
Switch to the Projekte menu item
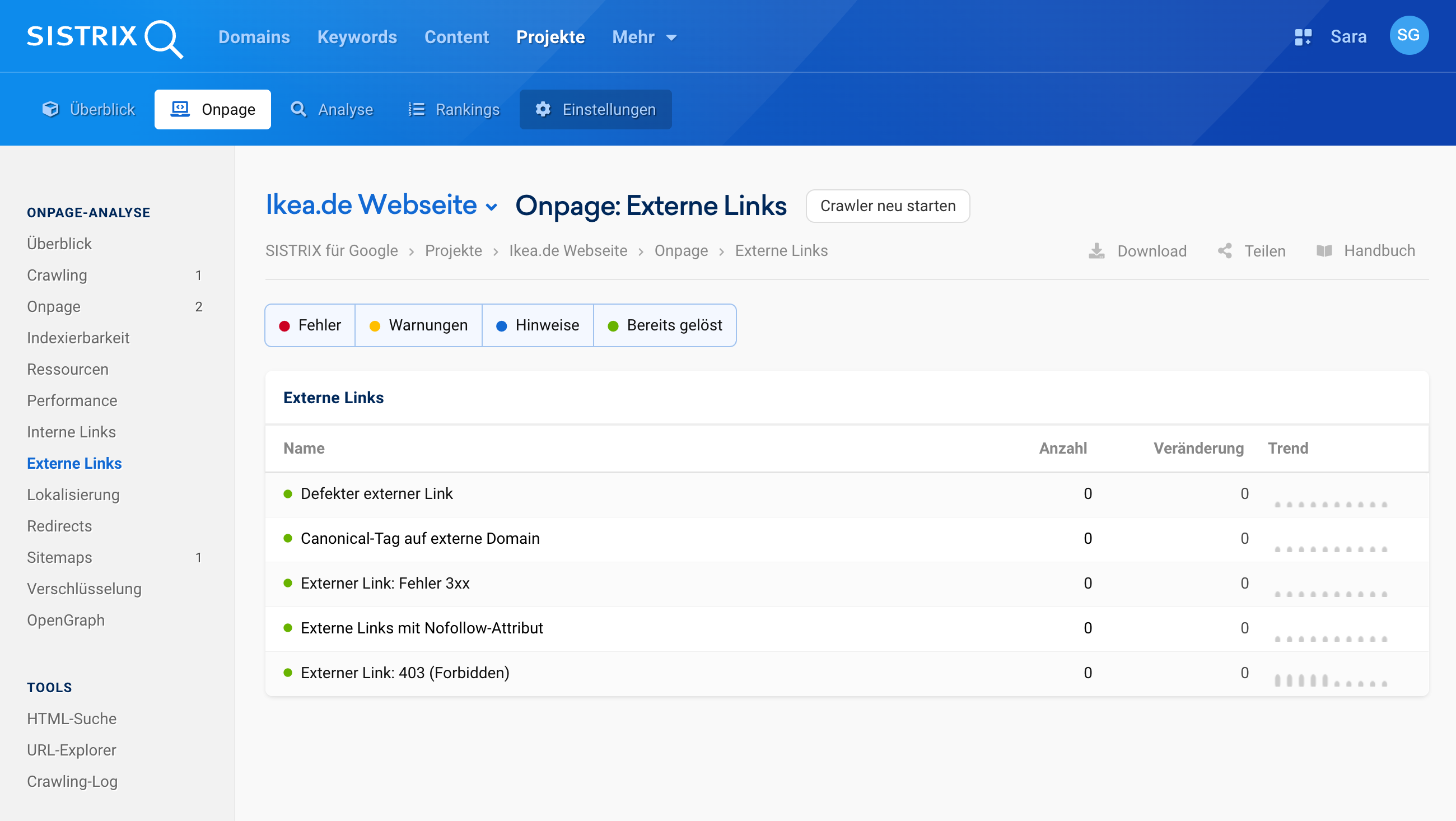tap(550, 36)
